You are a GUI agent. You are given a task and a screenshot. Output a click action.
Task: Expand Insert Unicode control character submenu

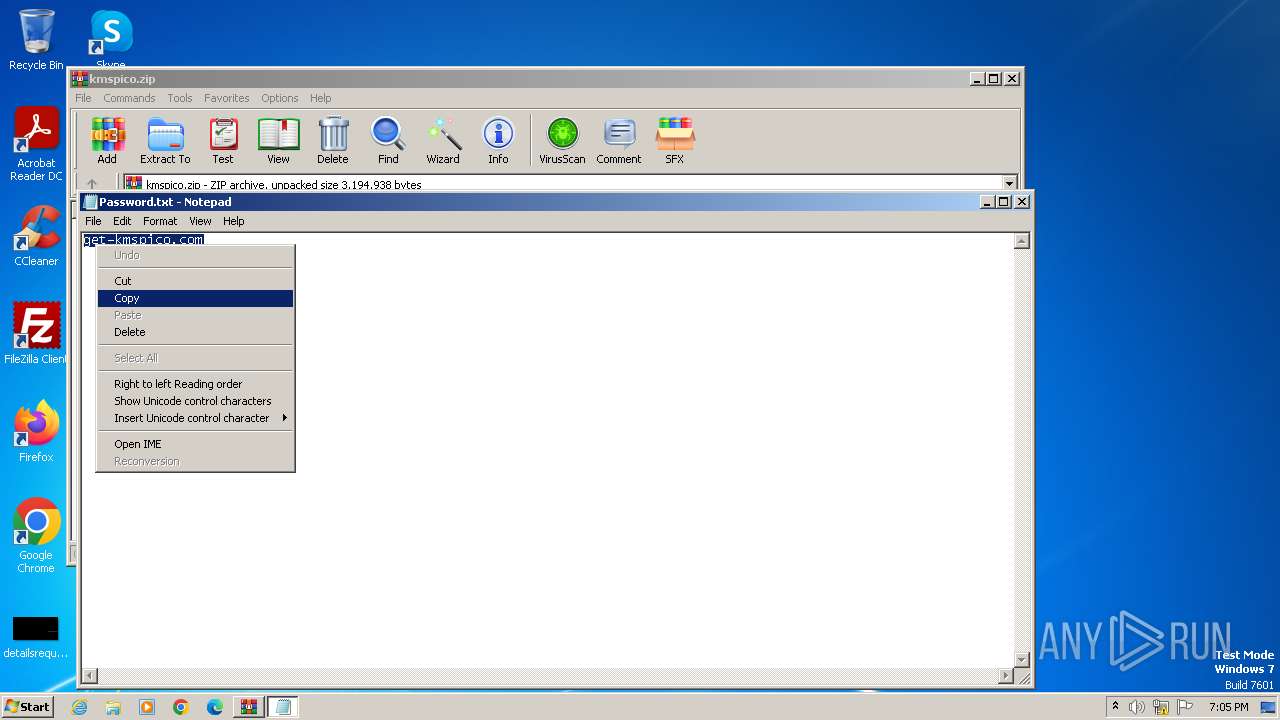point(195,418)
